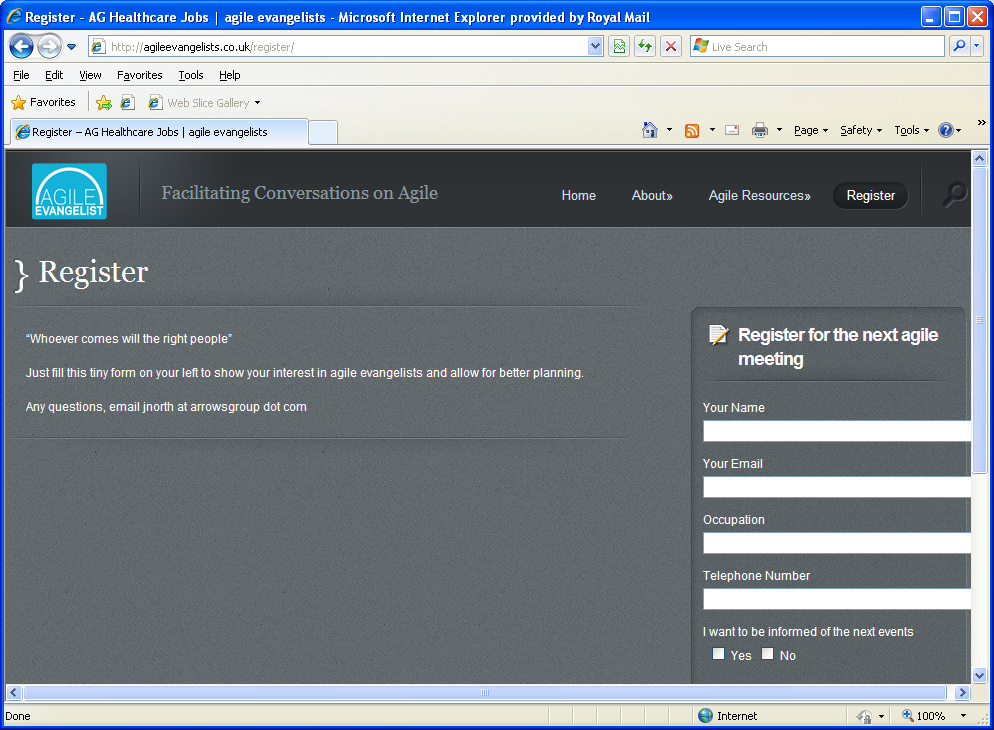Click the horizontal scrollbar left arrow

[x=13, y=693]
